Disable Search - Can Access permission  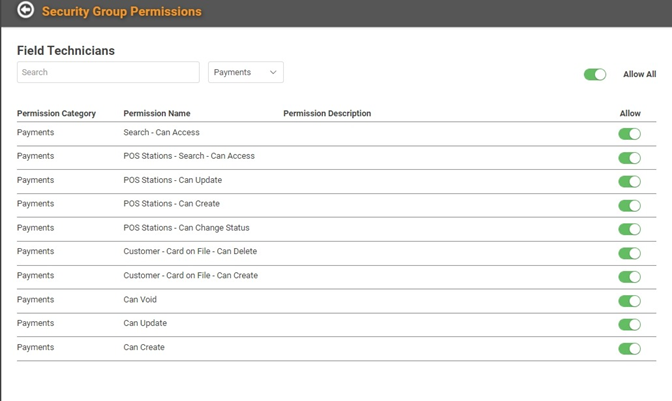(630, 134)
